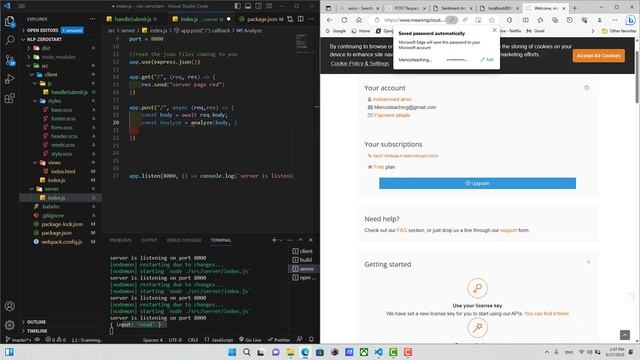
Task: Switch to the OUTPUT panel tab
Action: [x=149, y=240]
